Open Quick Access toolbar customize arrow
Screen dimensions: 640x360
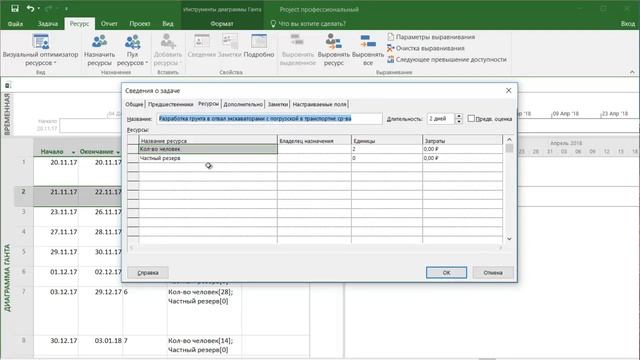coord(66,8)
